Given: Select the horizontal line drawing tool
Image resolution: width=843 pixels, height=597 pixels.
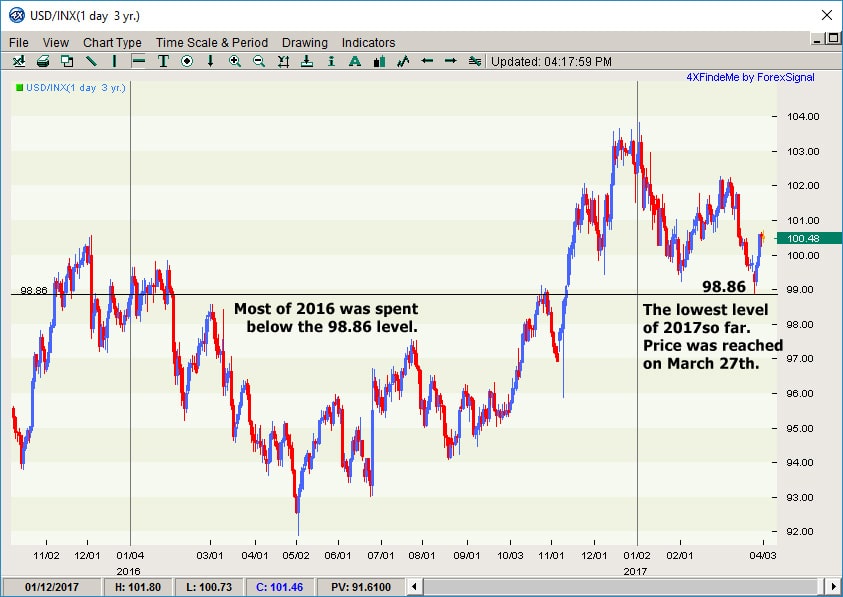Looking at the screenshot, I should point(139,61).
